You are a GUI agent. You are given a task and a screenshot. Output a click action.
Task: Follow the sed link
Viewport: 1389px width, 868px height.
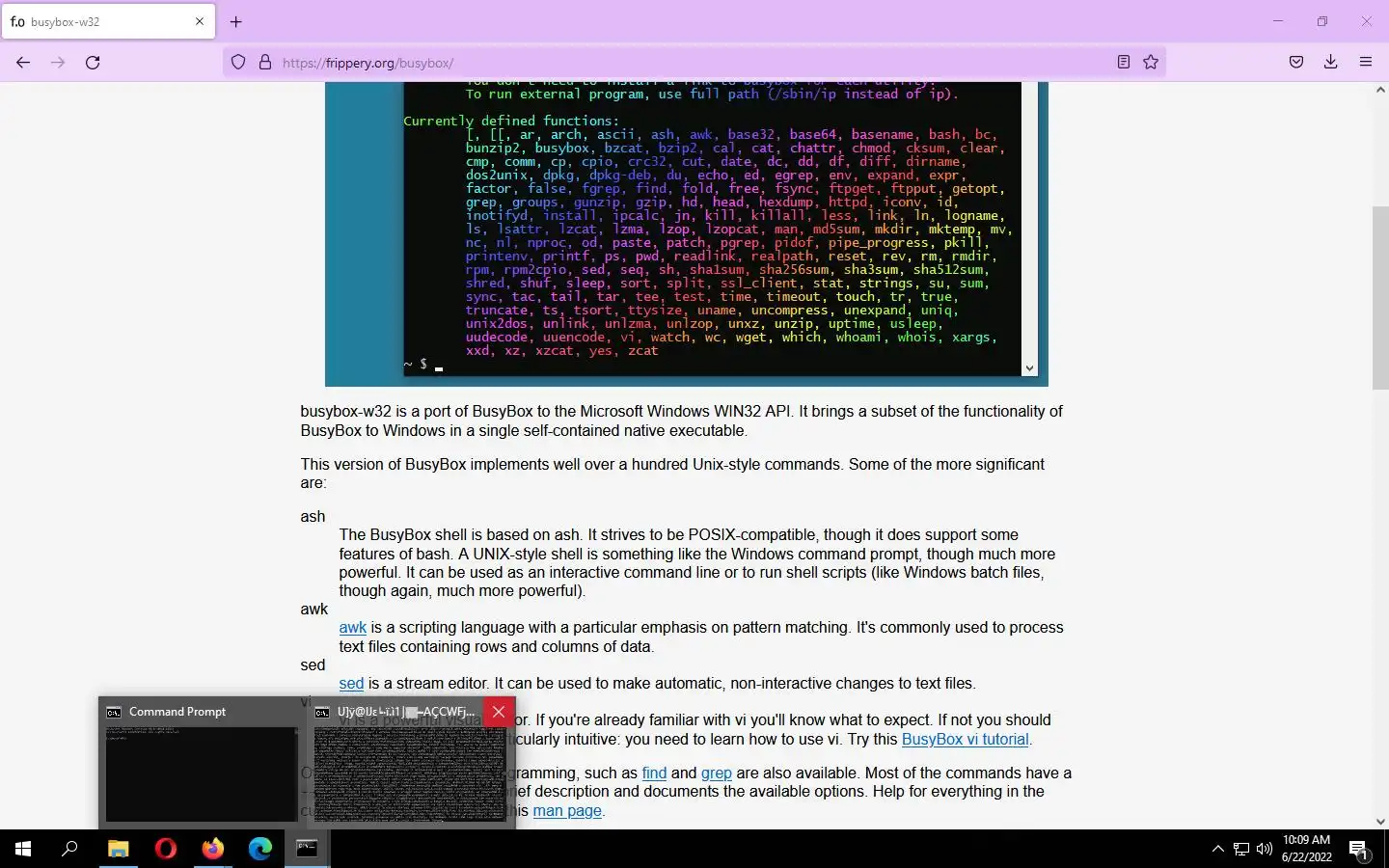tap(351, 684)
